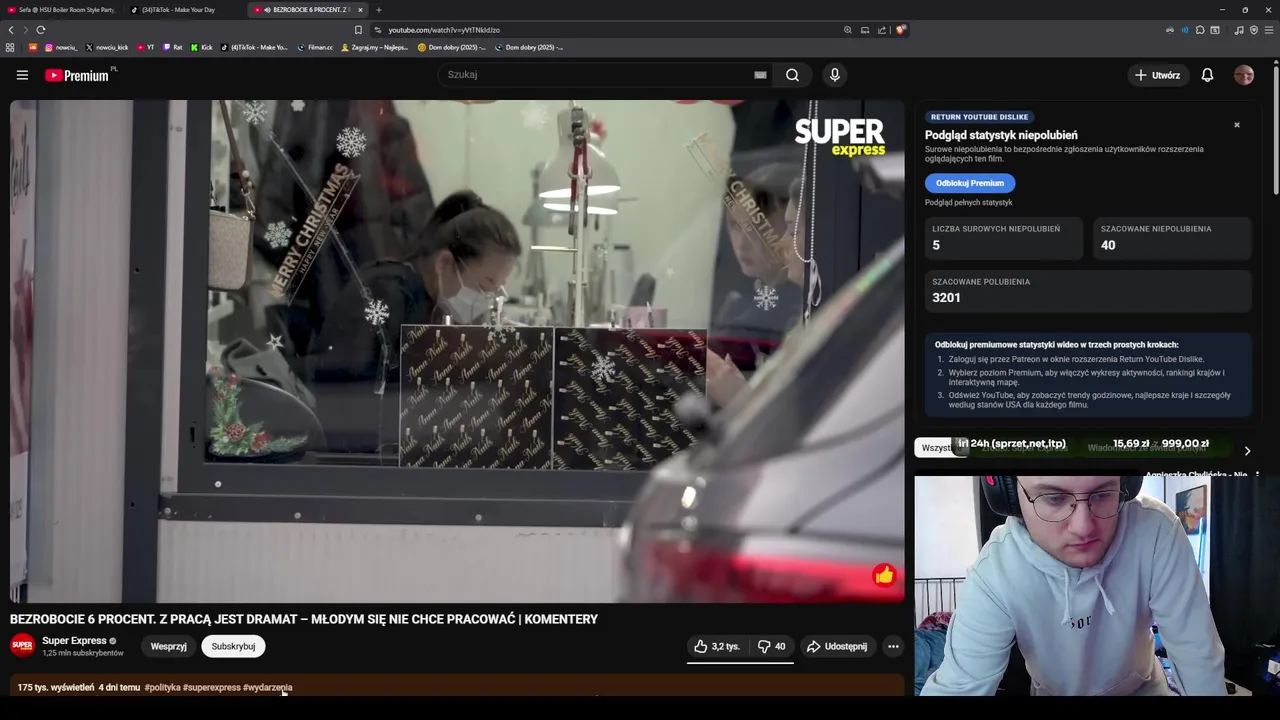The height and width of the screenshot is (720, 1280).
Task: Click the Szacowane polubienia 3201 card
Action: 1088,291
